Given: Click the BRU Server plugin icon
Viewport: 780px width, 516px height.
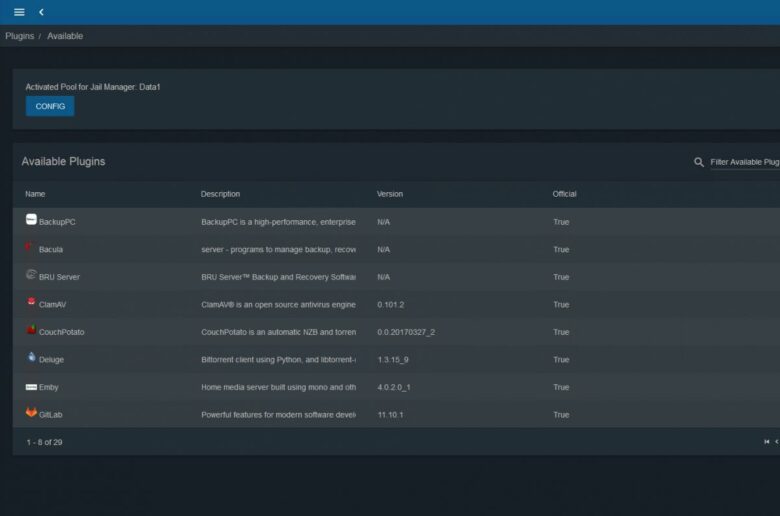Looking at the screenshot, I should (x=31, y=274).
